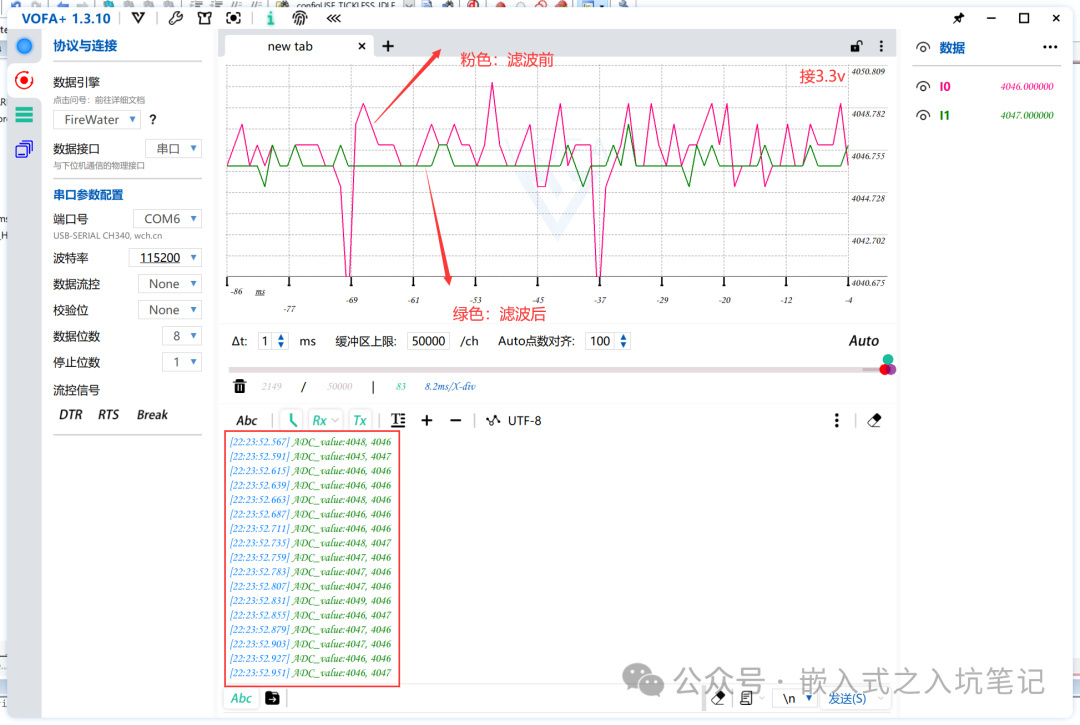Toggle bottom Abc send mode
Viewport: 1080px width, 725px height.
[x=241, y=698]
